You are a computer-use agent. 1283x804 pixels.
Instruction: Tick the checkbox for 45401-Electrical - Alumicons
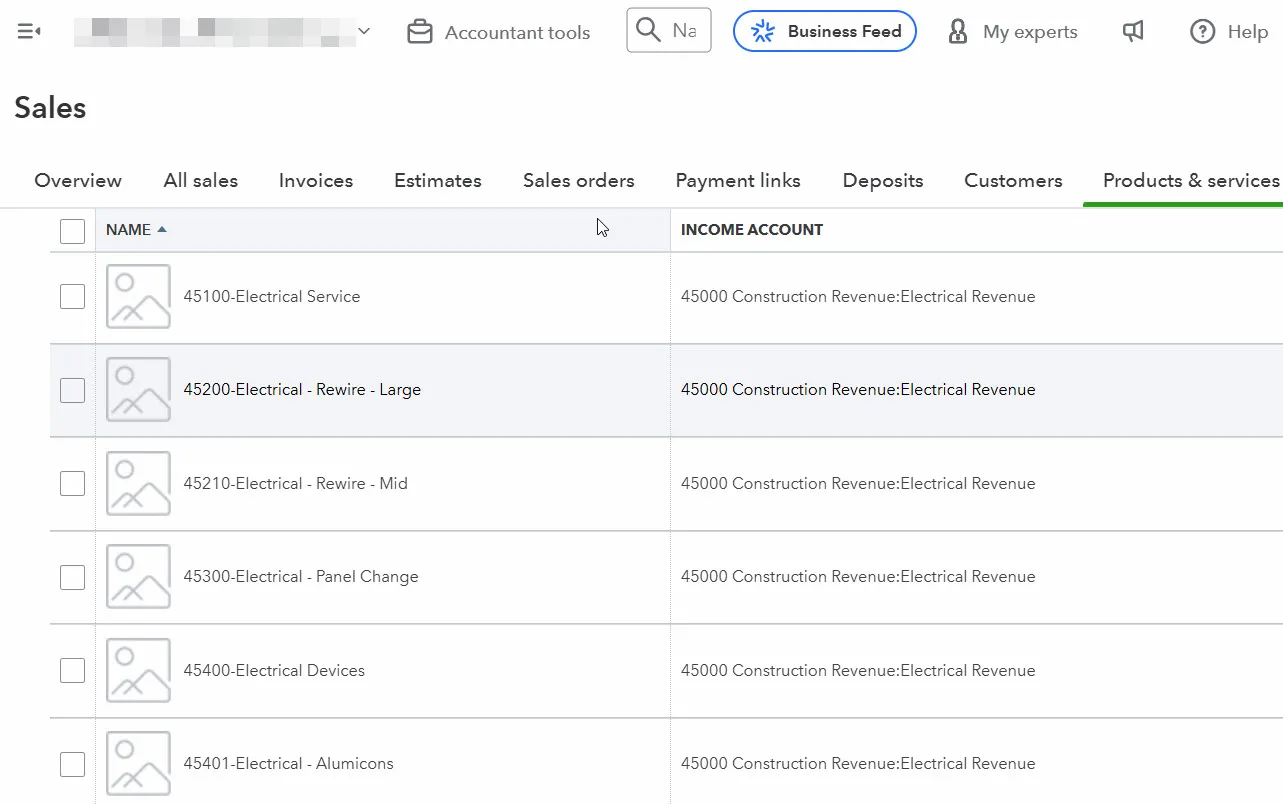pos(72,764)
